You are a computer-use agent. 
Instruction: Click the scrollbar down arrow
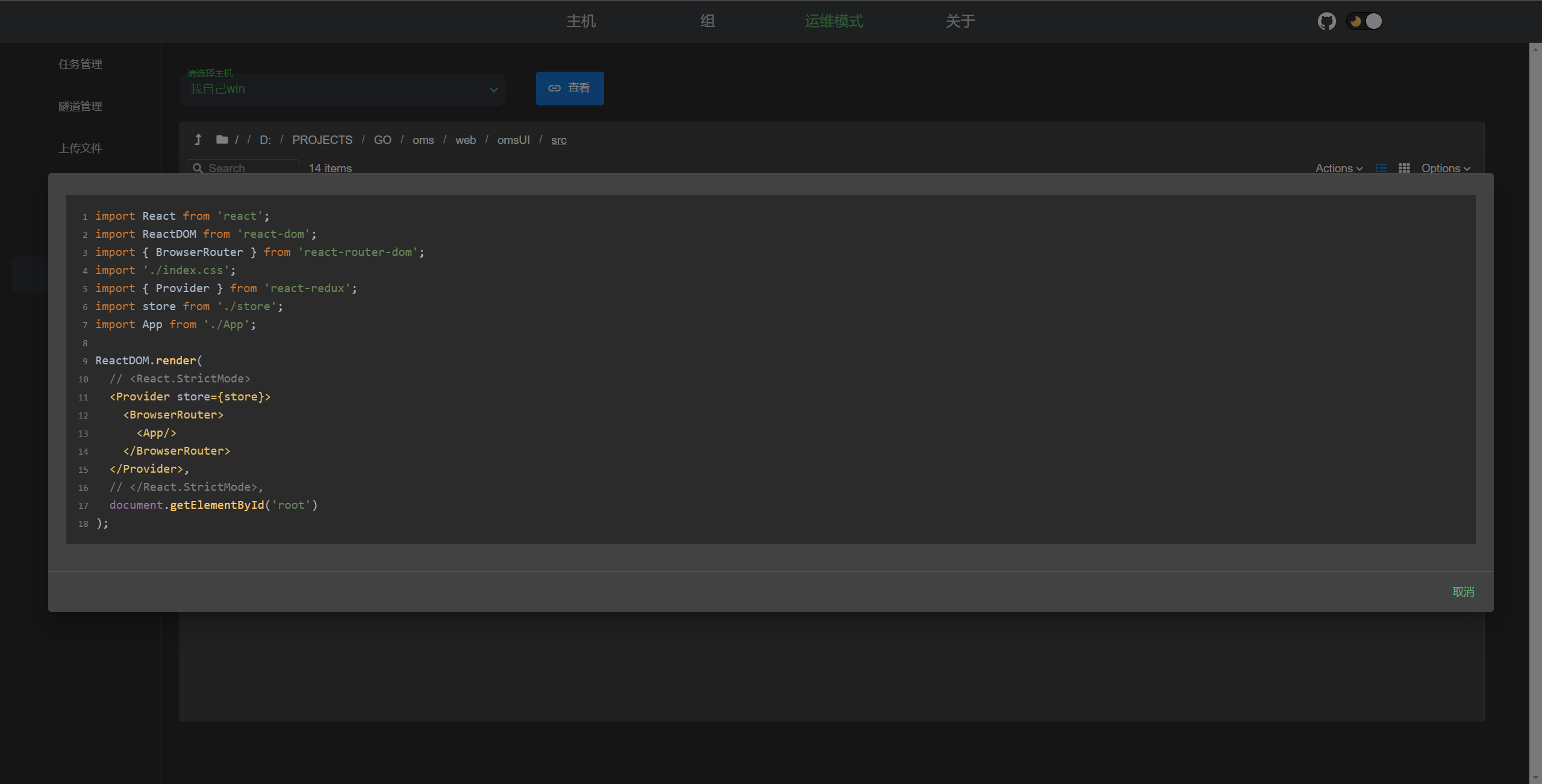pos(1535,778)
